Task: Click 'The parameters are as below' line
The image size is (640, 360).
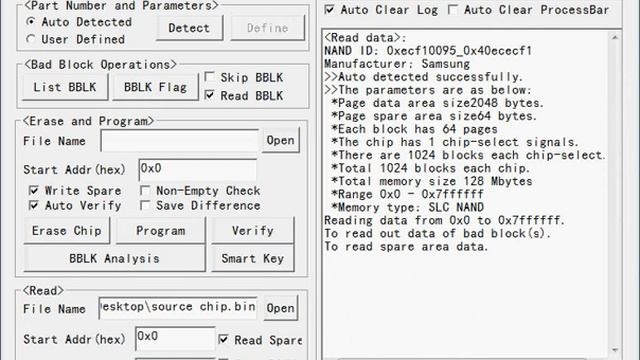Action: point(428,90)
